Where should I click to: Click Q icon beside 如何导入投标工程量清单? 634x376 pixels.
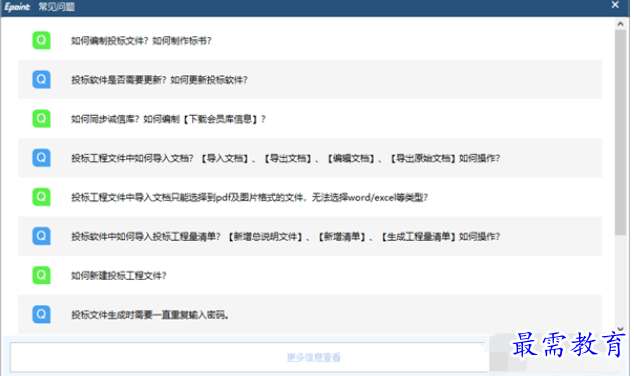41,236
